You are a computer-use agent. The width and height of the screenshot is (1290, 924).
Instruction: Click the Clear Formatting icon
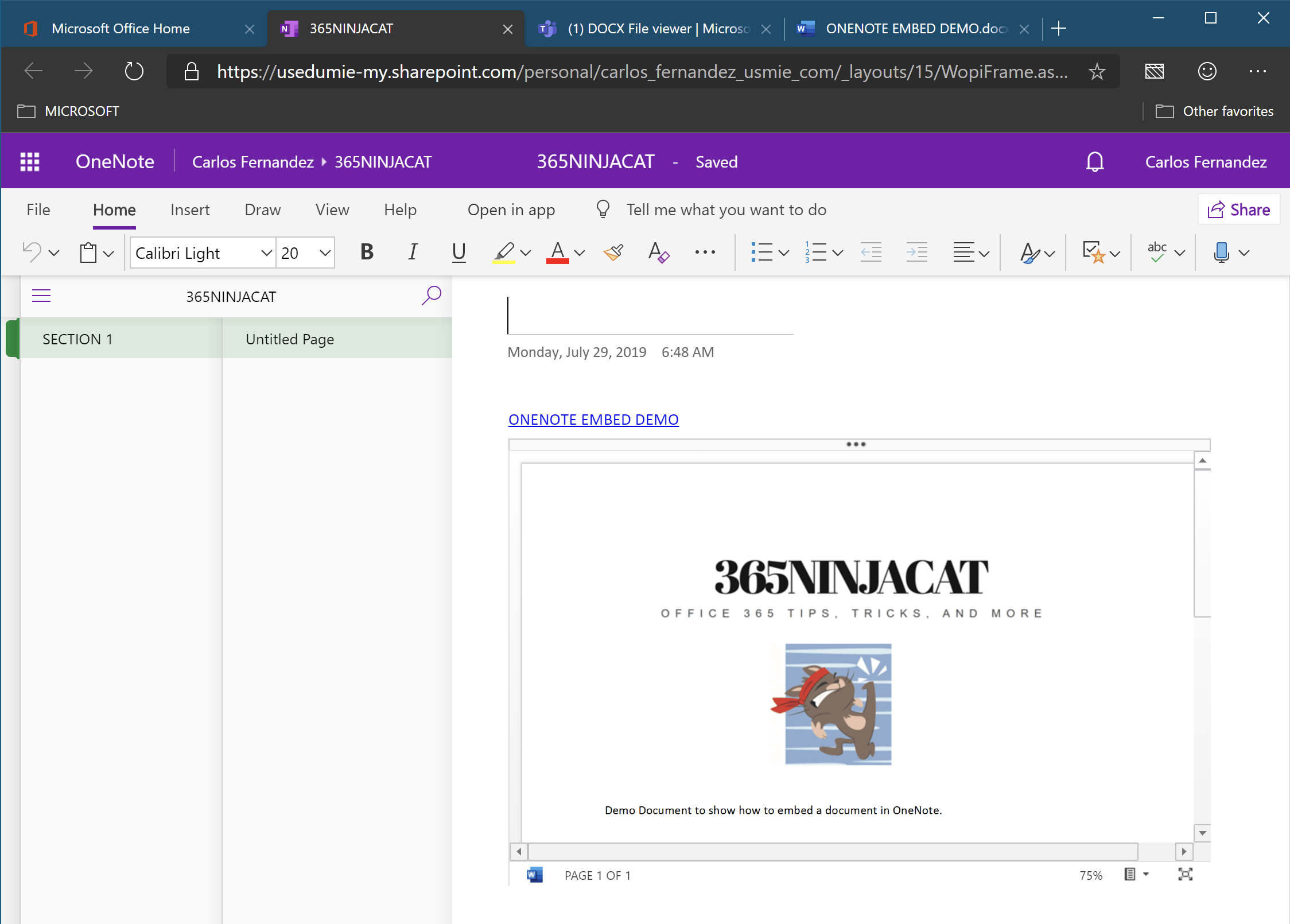click(x=658, y=253)
